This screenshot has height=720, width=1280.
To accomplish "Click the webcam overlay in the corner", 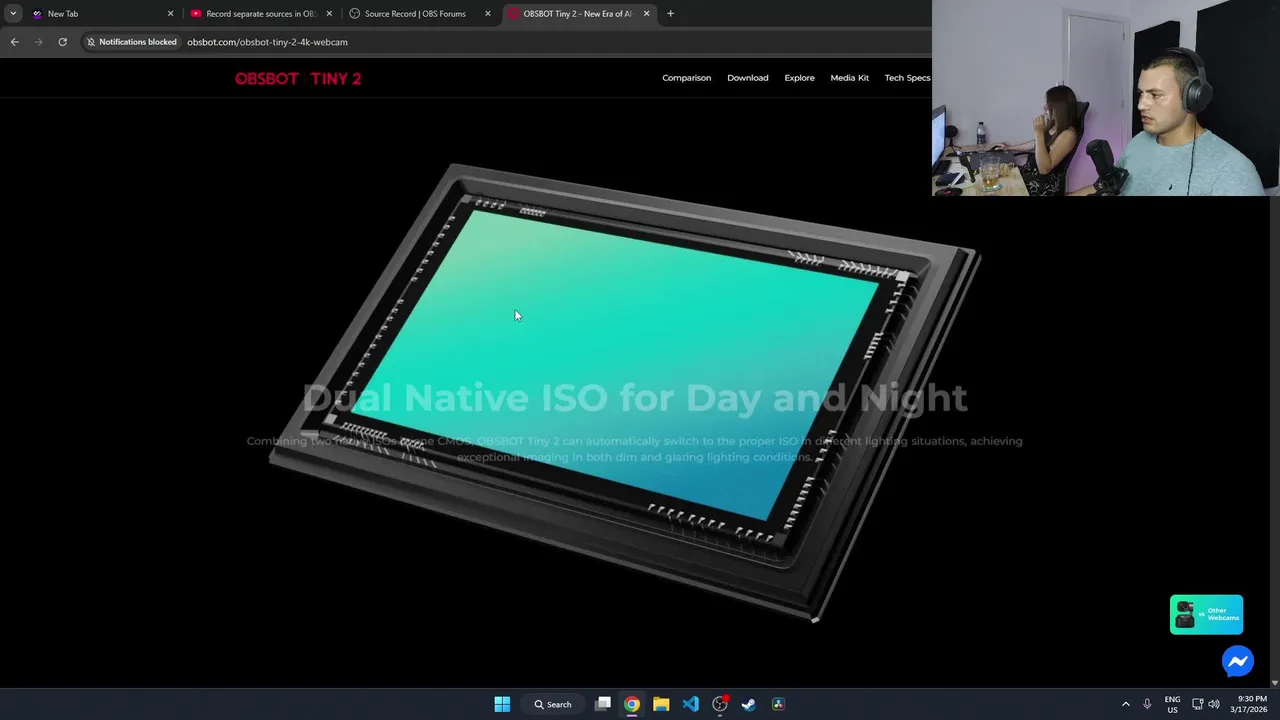I will tap(1106, 97).
